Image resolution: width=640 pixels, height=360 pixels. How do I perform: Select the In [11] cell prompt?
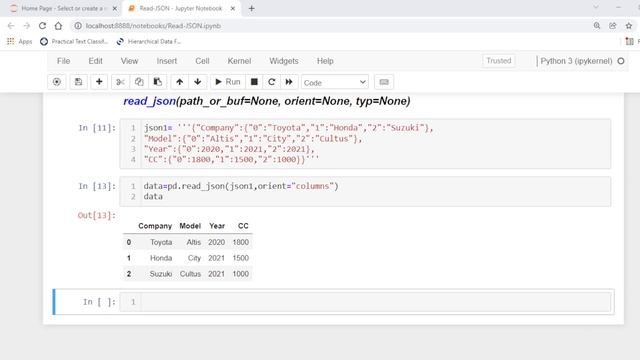pos(97,128)
